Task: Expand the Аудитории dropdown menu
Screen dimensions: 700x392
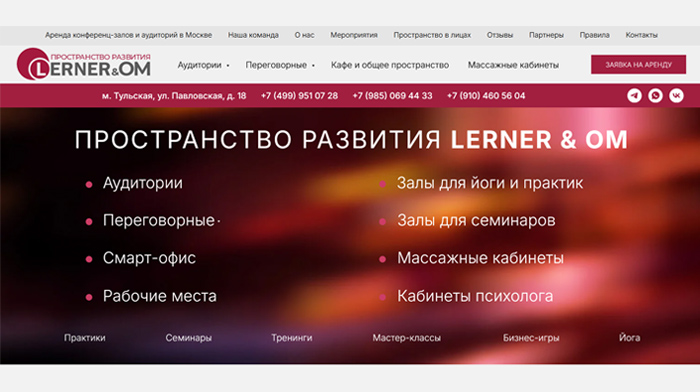Action: [204, 65]
